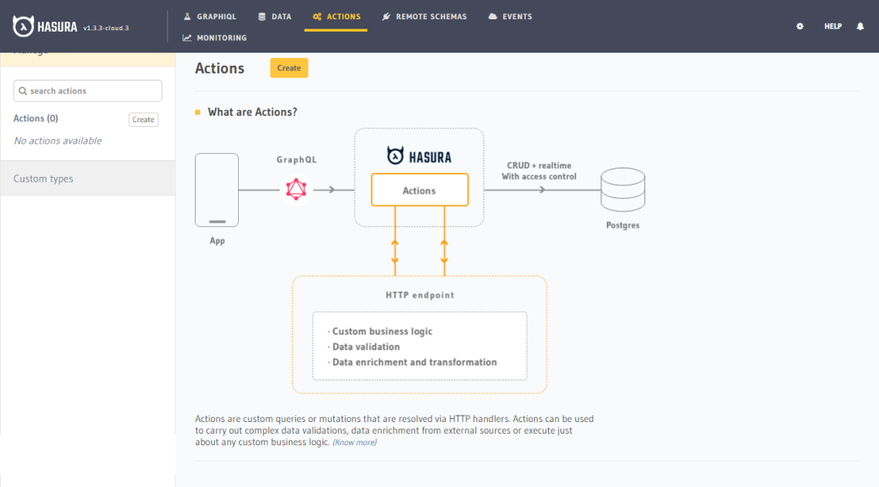Click 'CRUD + realtime' label
This screenshot has width=879, height=487.
[x=539, y=166]
